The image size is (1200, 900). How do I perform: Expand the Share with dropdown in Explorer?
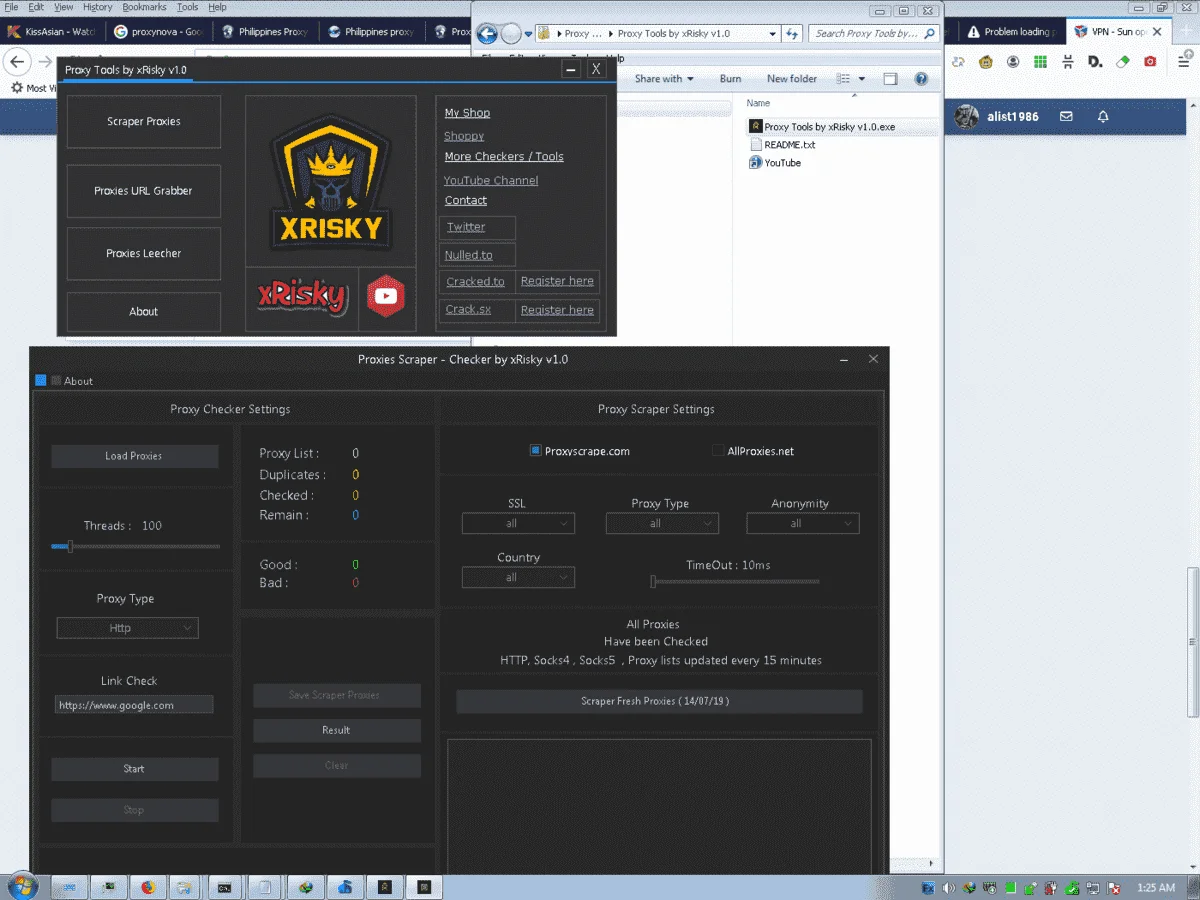(664, 79)
